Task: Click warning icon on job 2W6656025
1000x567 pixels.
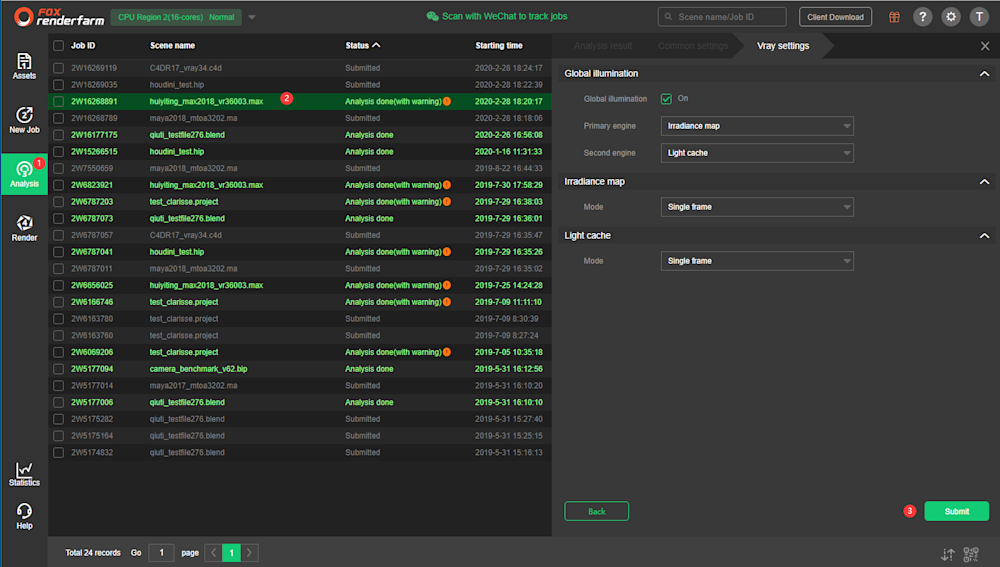Action: click(x=447, y=285)
